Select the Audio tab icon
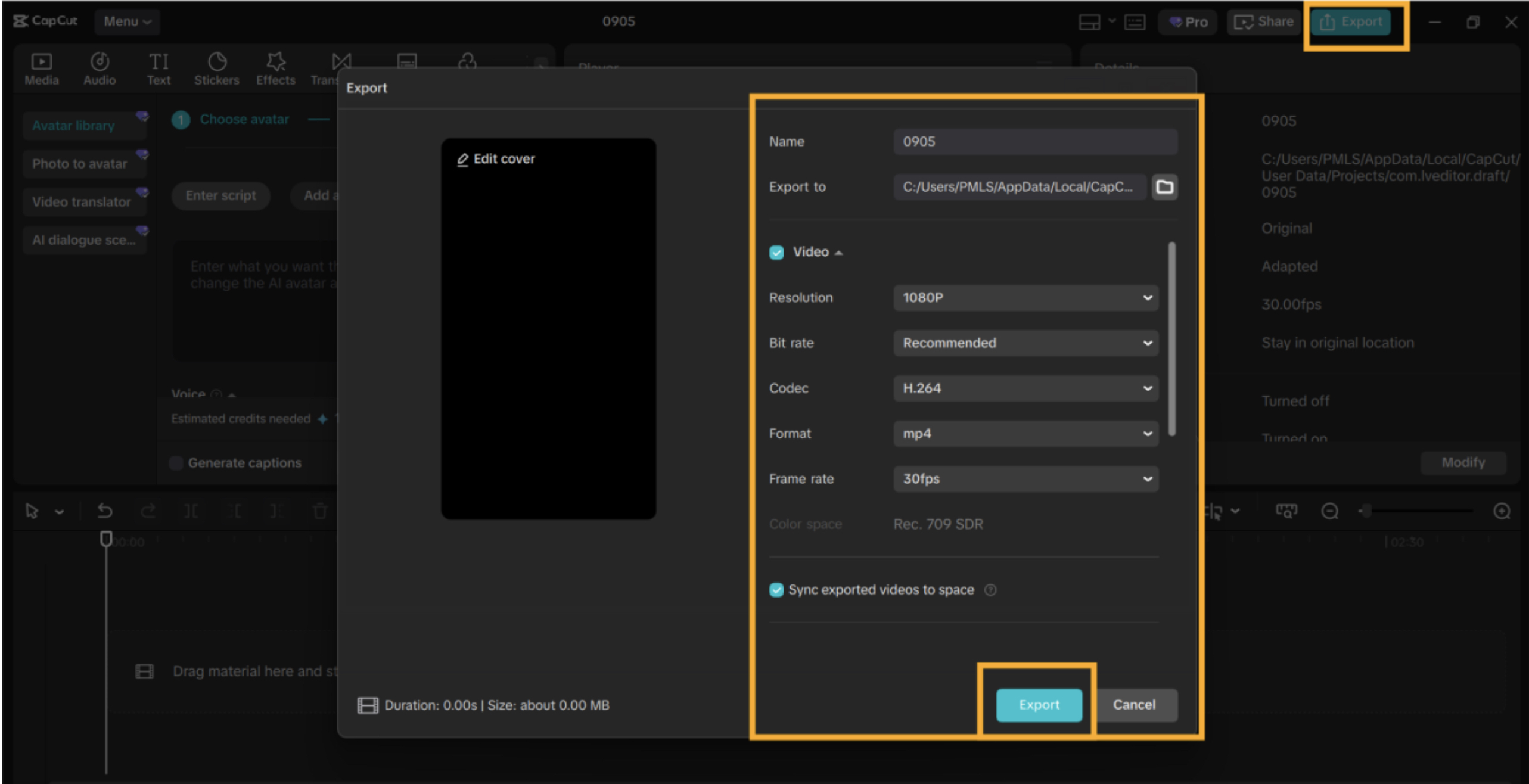Image resolution: width=1529 pixels, height=784 pixels. (x=100, y=62)
